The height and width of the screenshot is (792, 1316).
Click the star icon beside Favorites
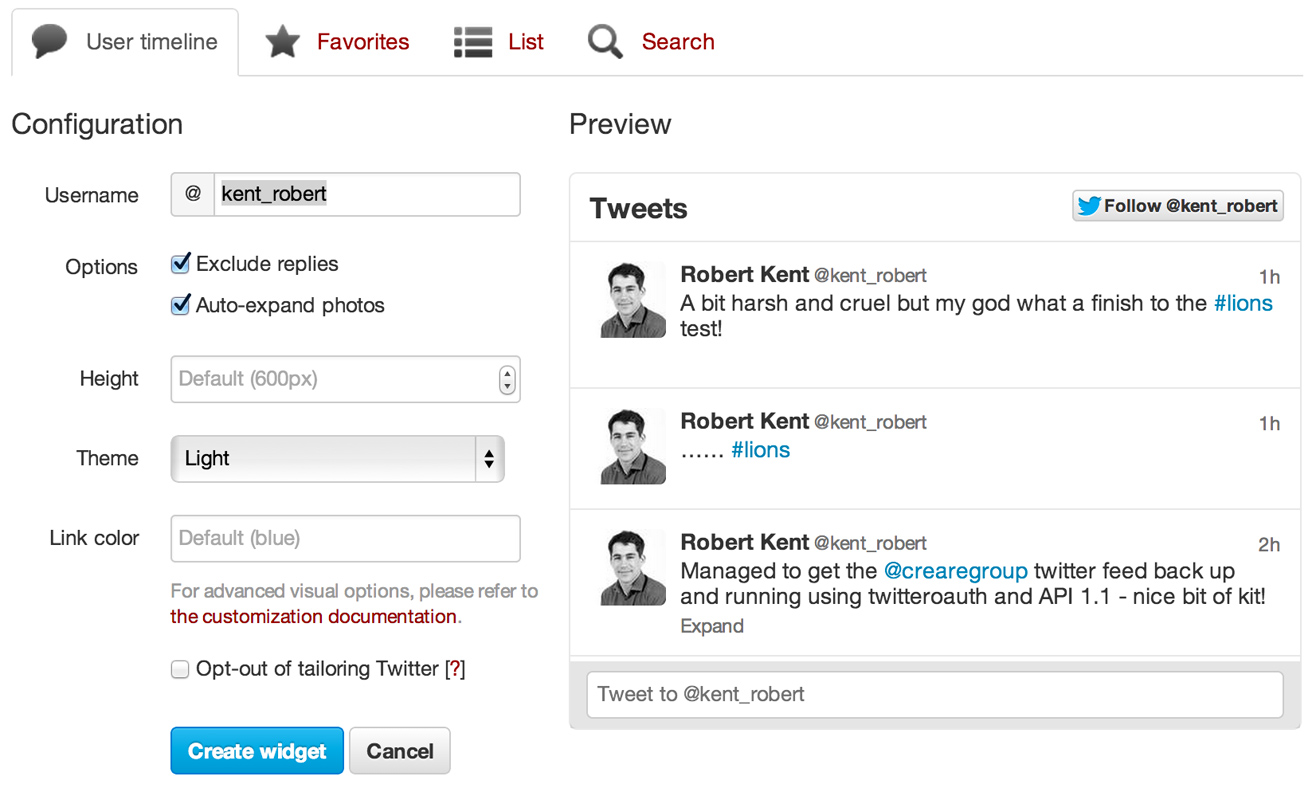point(282,41)
